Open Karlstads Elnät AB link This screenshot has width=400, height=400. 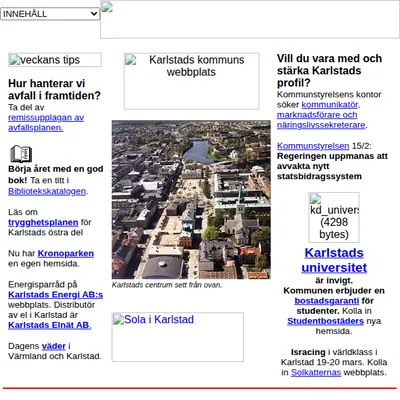[50, 325]
